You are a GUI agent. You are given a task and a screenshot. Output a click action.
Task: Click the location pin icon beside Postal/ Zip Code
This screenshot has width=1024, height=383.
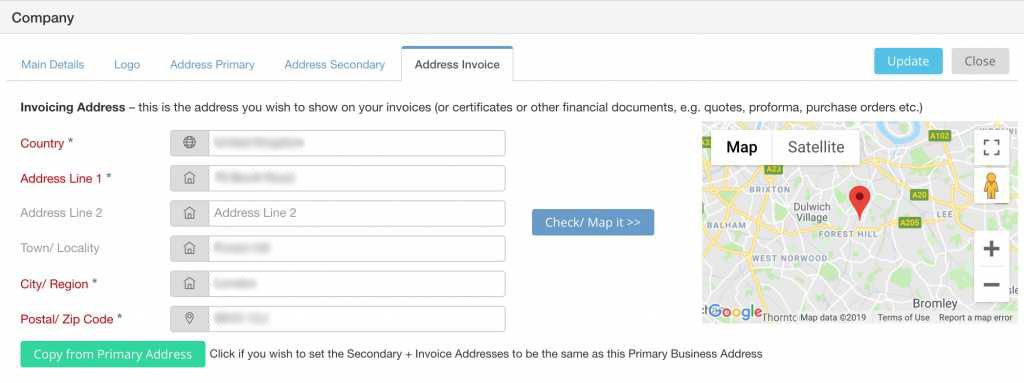(189, 318)
